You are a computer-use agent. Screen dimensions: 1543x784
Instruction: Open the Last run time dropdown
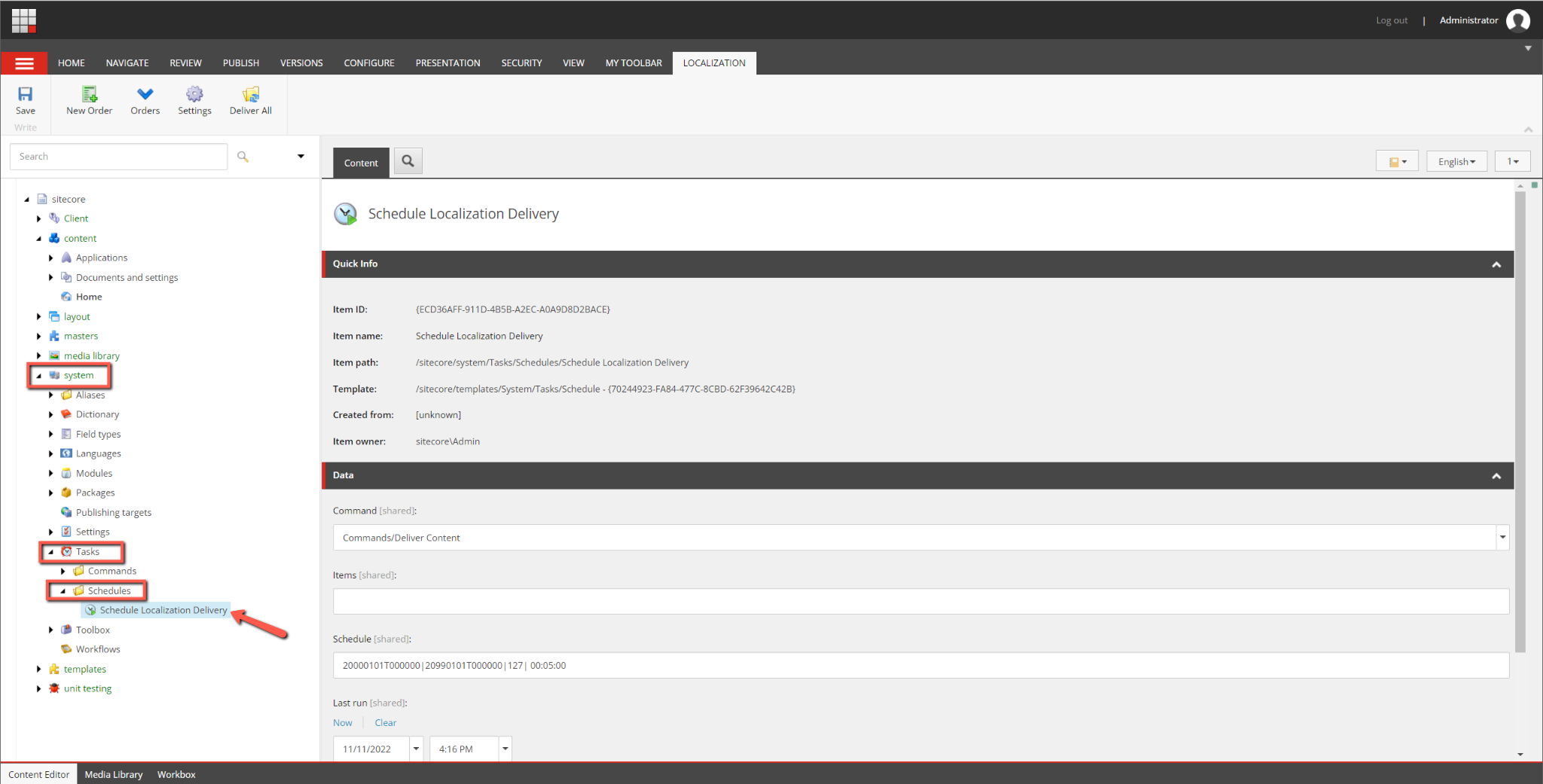pyautogui.click(x=505, y=749)
